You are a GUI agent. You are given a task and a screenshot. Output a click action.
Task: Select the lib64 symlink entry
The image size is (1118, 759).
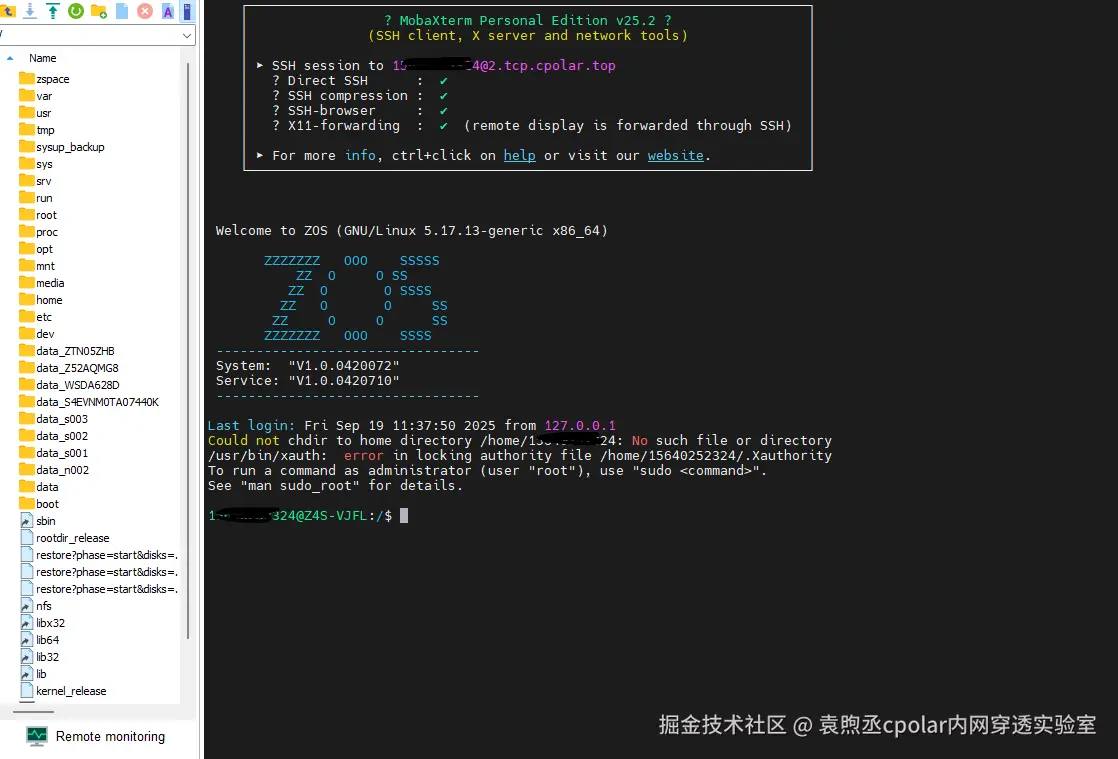[48, 640]
